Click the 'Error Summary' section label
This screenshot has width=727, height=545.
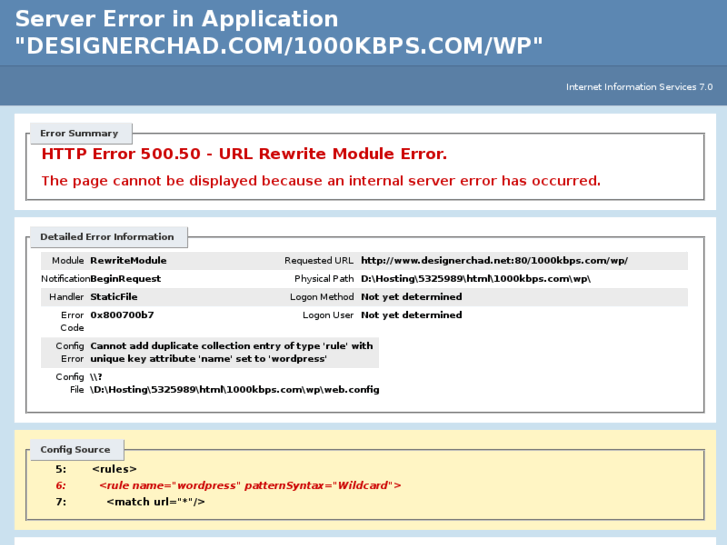(x=79, y=134)
